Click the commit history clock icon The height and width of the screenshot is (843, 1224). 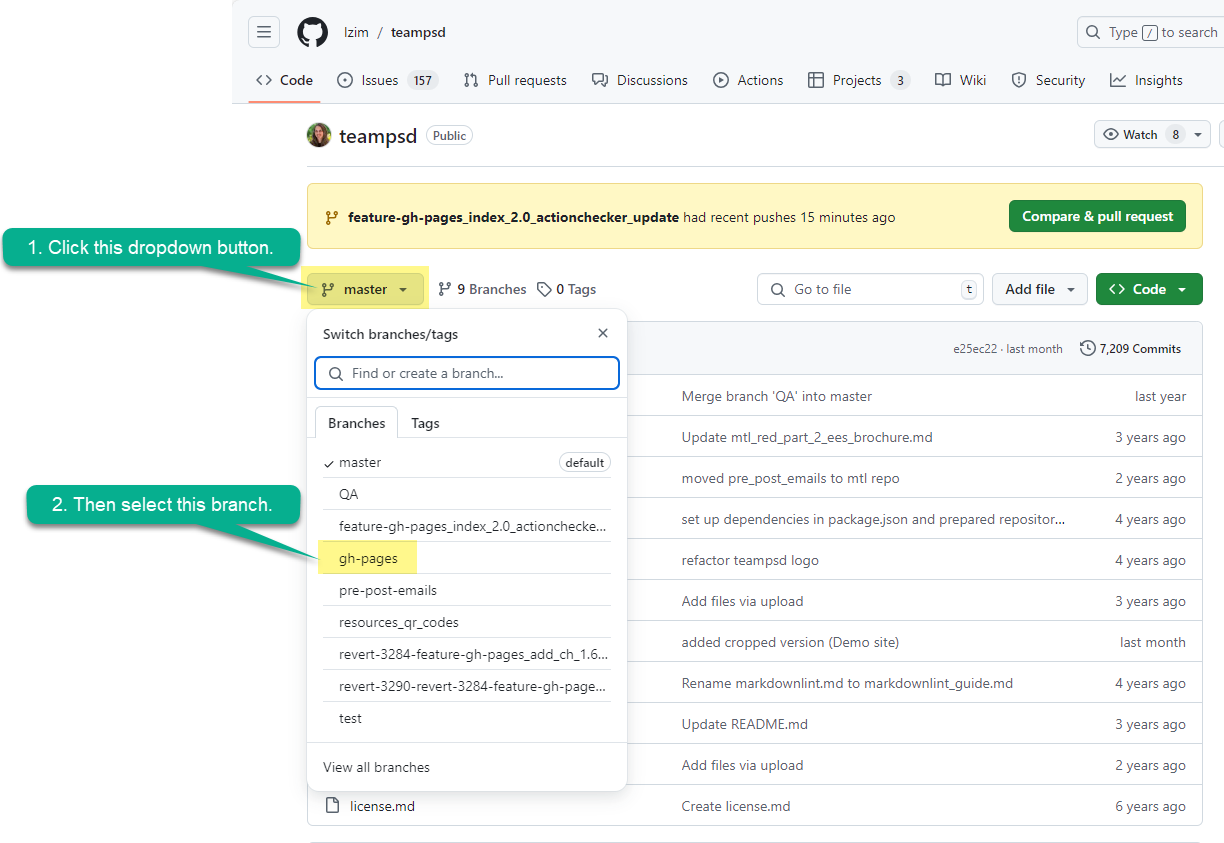(x=1088, y=348)
